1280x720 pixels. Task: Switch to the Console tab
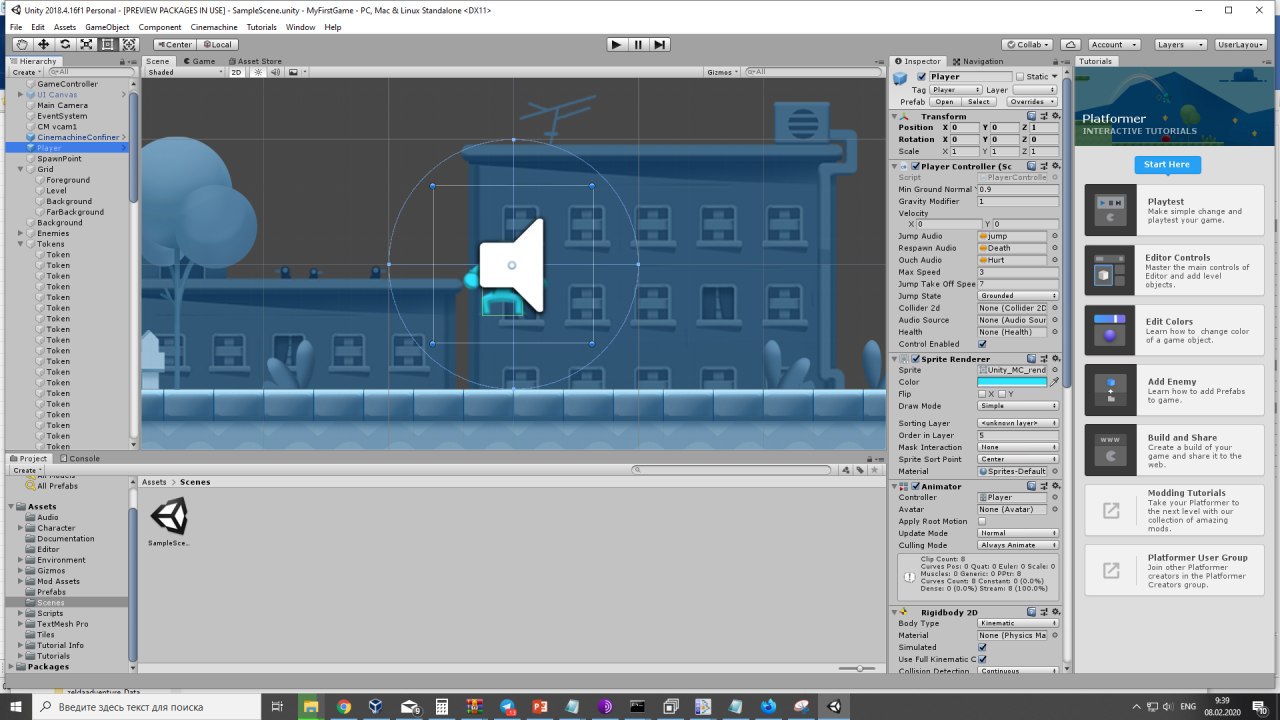coord(79,458)
